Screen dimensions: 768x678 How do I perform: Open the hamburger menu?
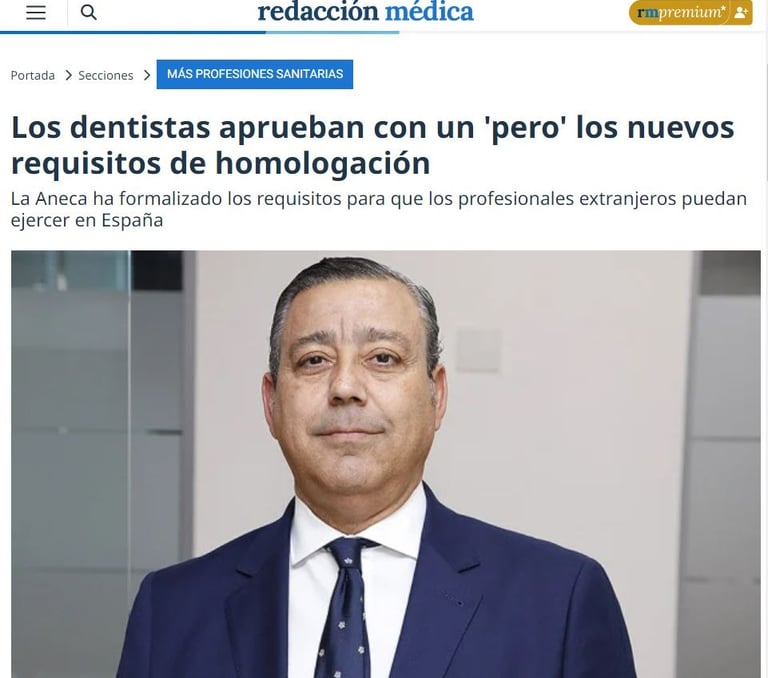click(36, 12)
